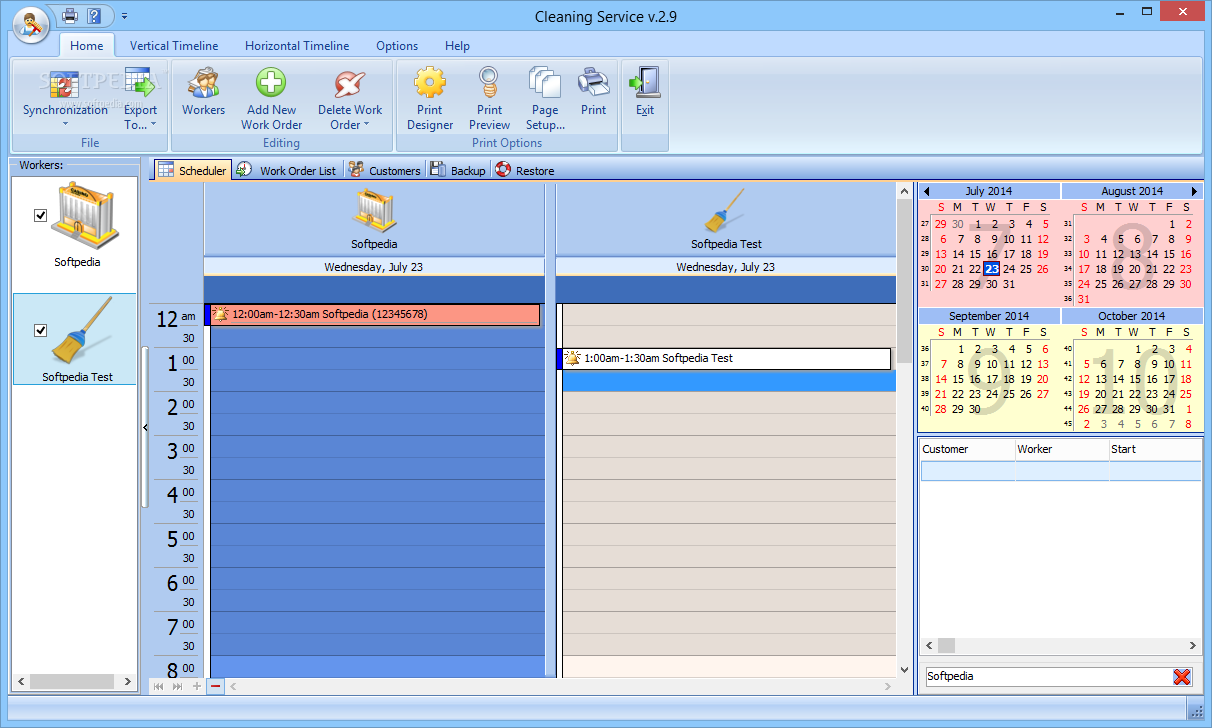Launch the Print Designer gear icon
The height and width of the screenshot is (728, 1212).
430,84
